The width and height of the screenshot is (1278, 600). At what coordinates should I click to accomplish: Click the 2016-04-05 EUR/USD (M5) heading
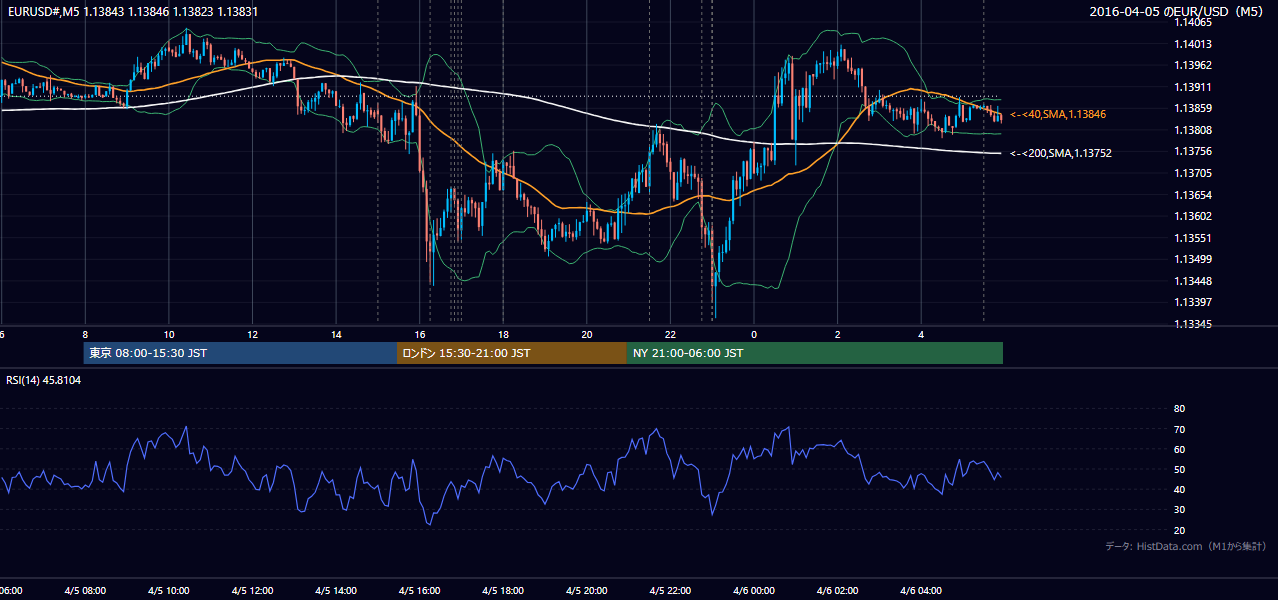click(1177, 12)
